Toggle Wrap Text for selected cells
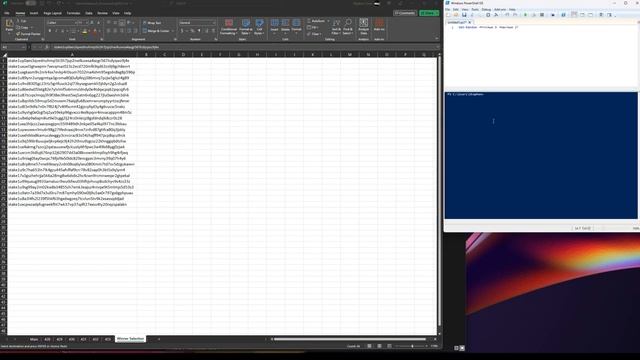 click(x=152, y=23)
